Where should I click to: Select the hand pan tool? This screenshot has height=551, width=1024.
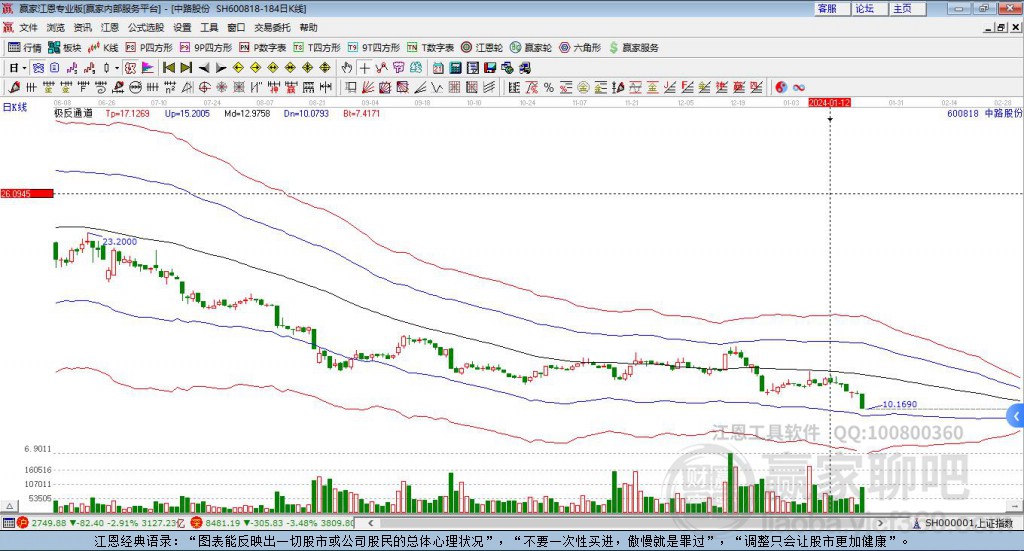[347, 68]
